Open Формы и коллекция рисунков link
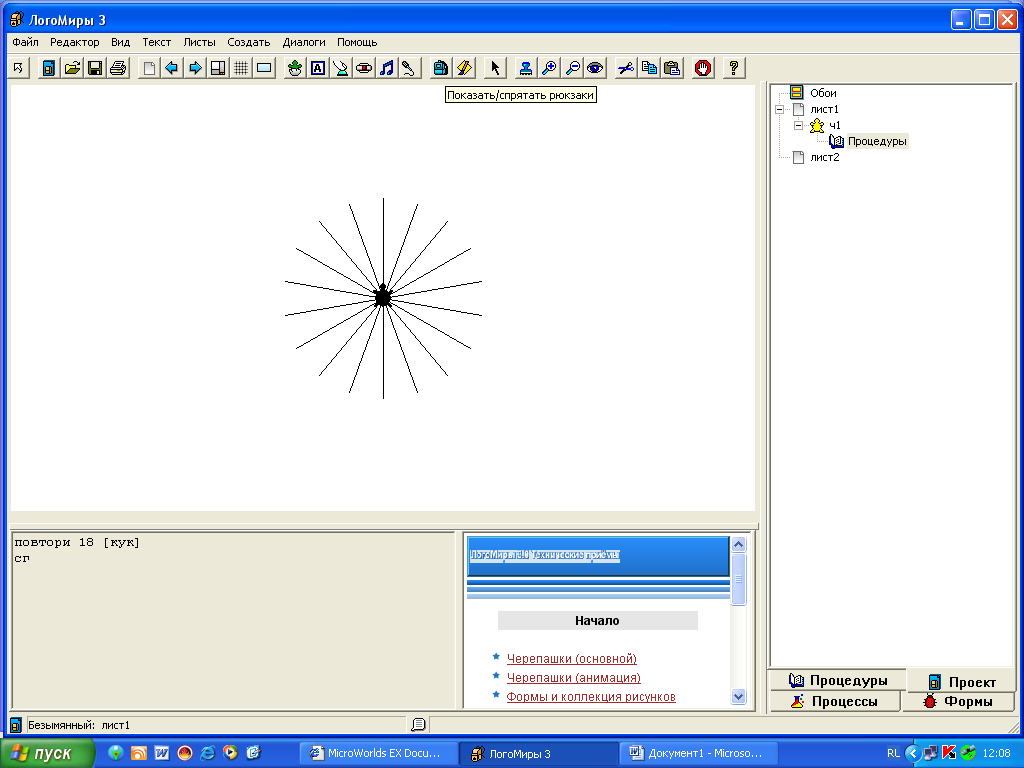1024x768 pixels. (x=590, y=697)
